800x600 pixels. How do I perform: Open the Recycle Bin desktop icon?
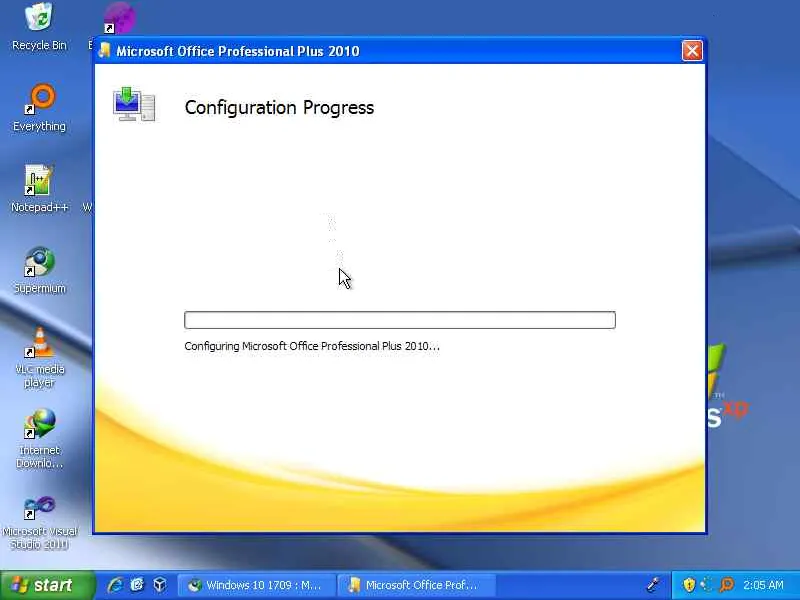click(39, 27)
